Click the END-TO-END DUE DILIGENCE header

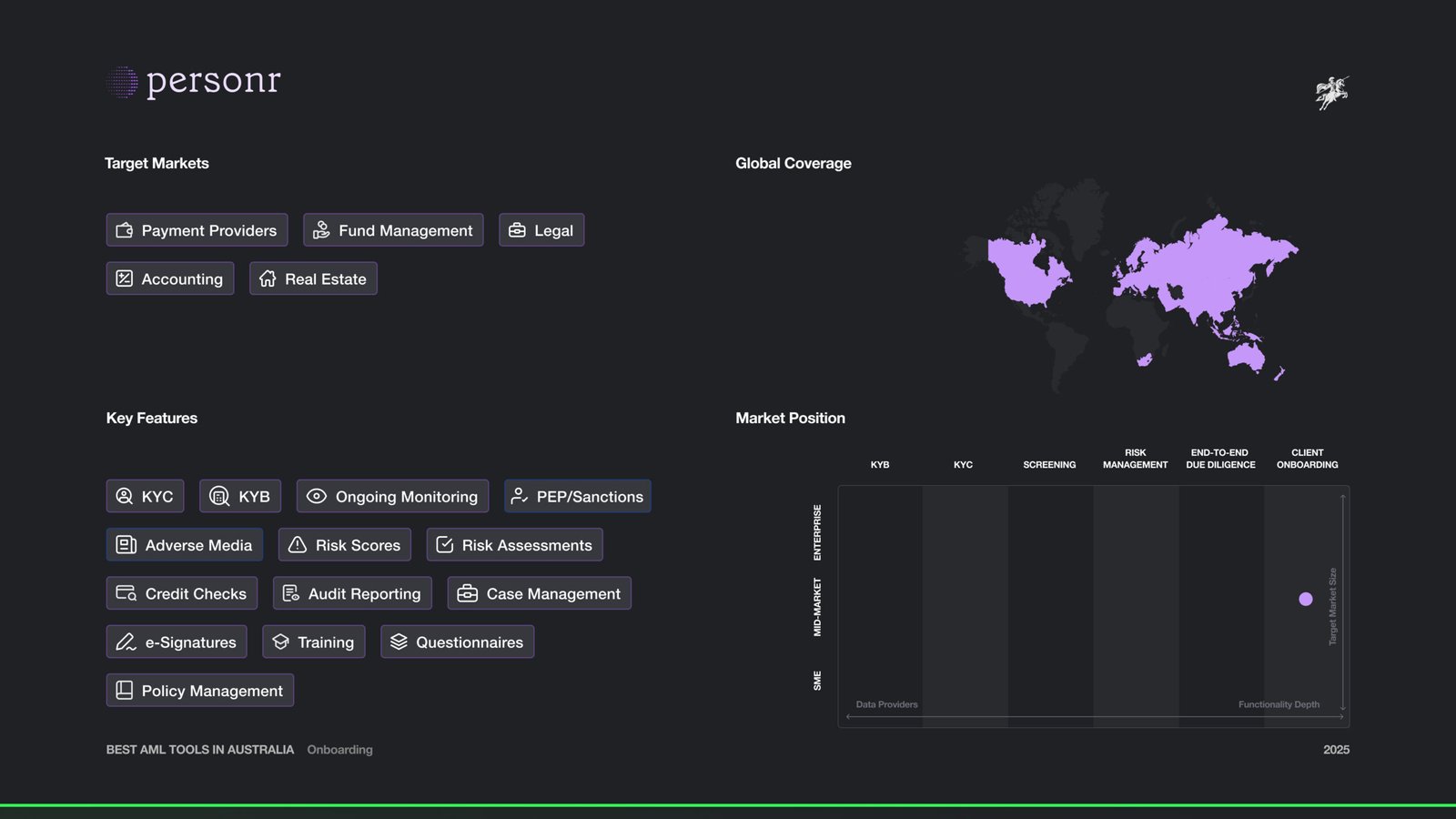[1220, 459]
